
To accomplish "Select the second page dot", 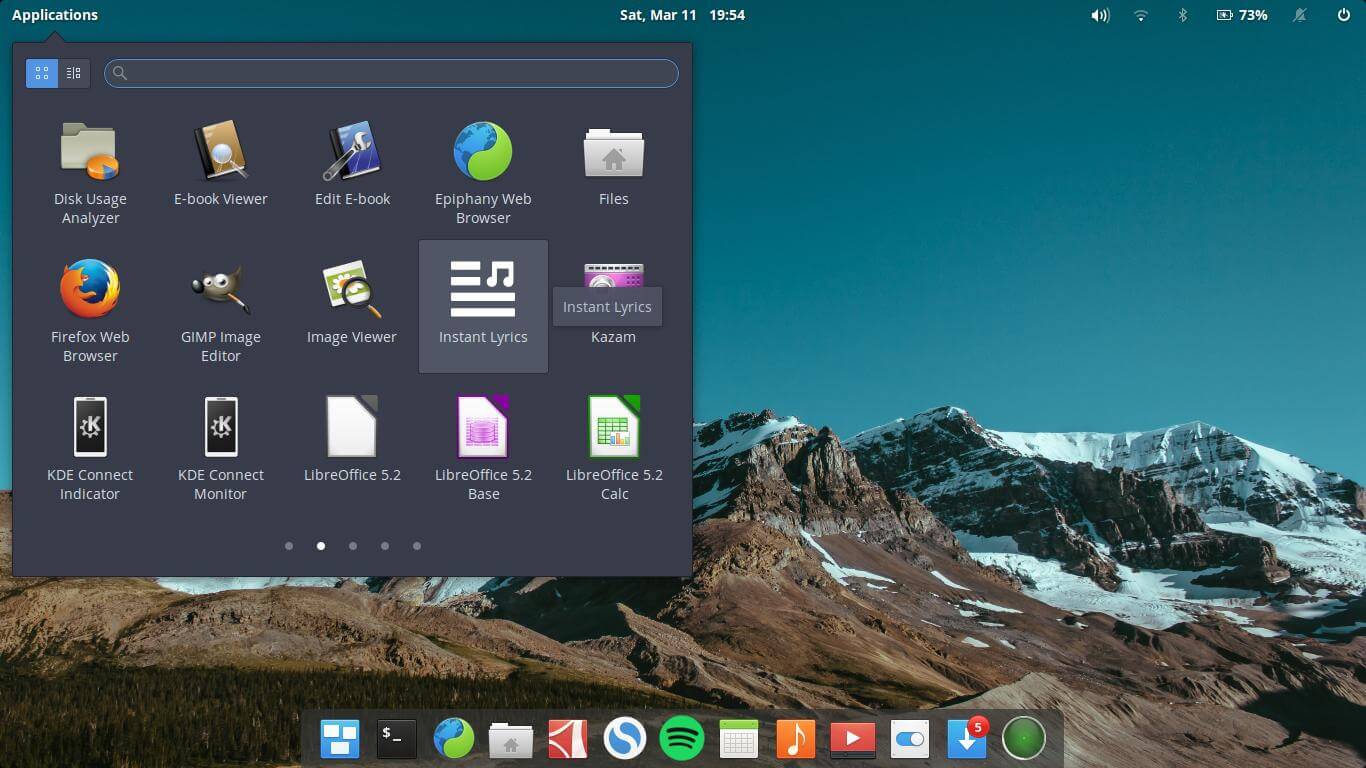I will pyautogui.click(x=321, y=546).
